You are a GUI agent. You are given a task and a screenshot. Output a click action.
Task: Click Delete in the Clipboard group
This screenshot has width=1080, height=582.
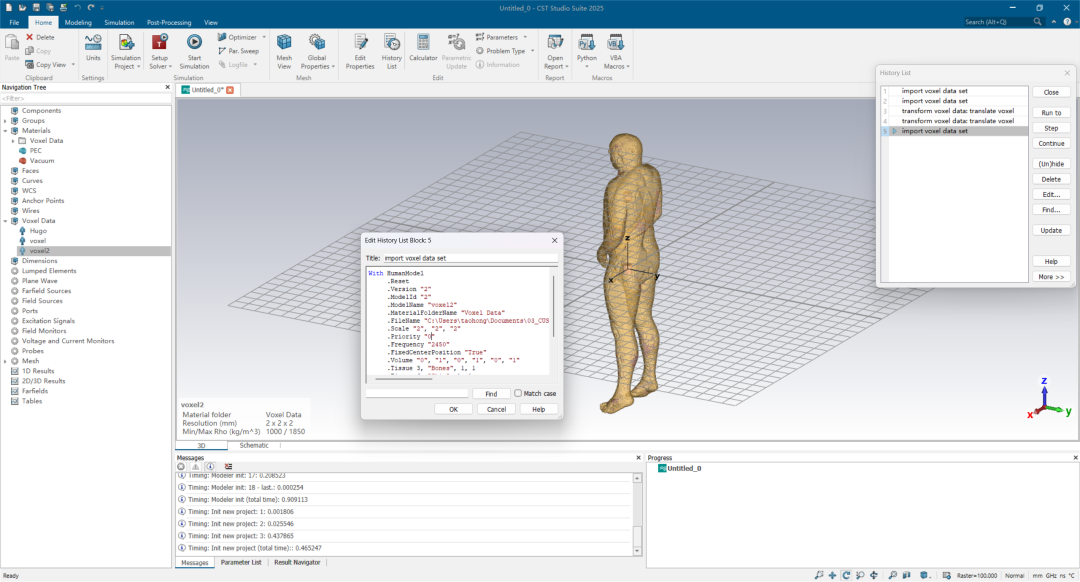[x=40, y=37]
